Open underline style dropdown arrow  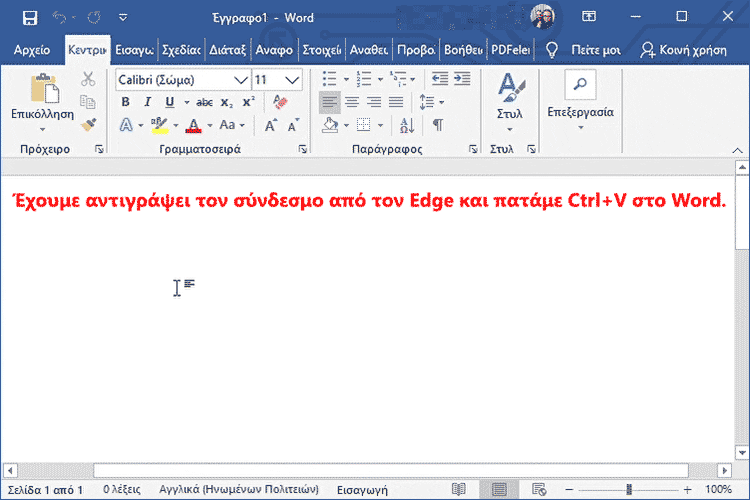(187, 102)
